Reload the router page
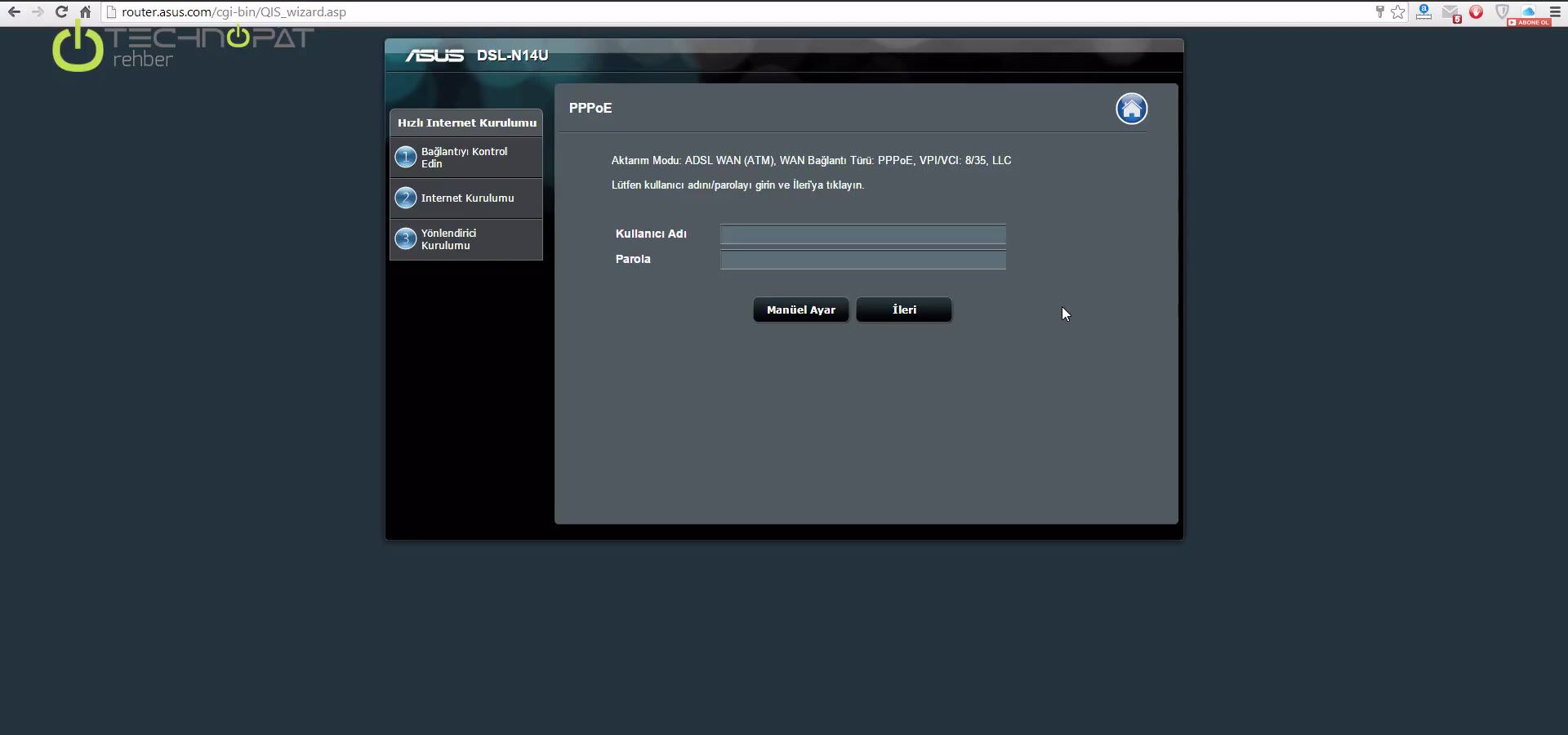The width and height of the screenshot is (1568, 735). coord(61,12)
